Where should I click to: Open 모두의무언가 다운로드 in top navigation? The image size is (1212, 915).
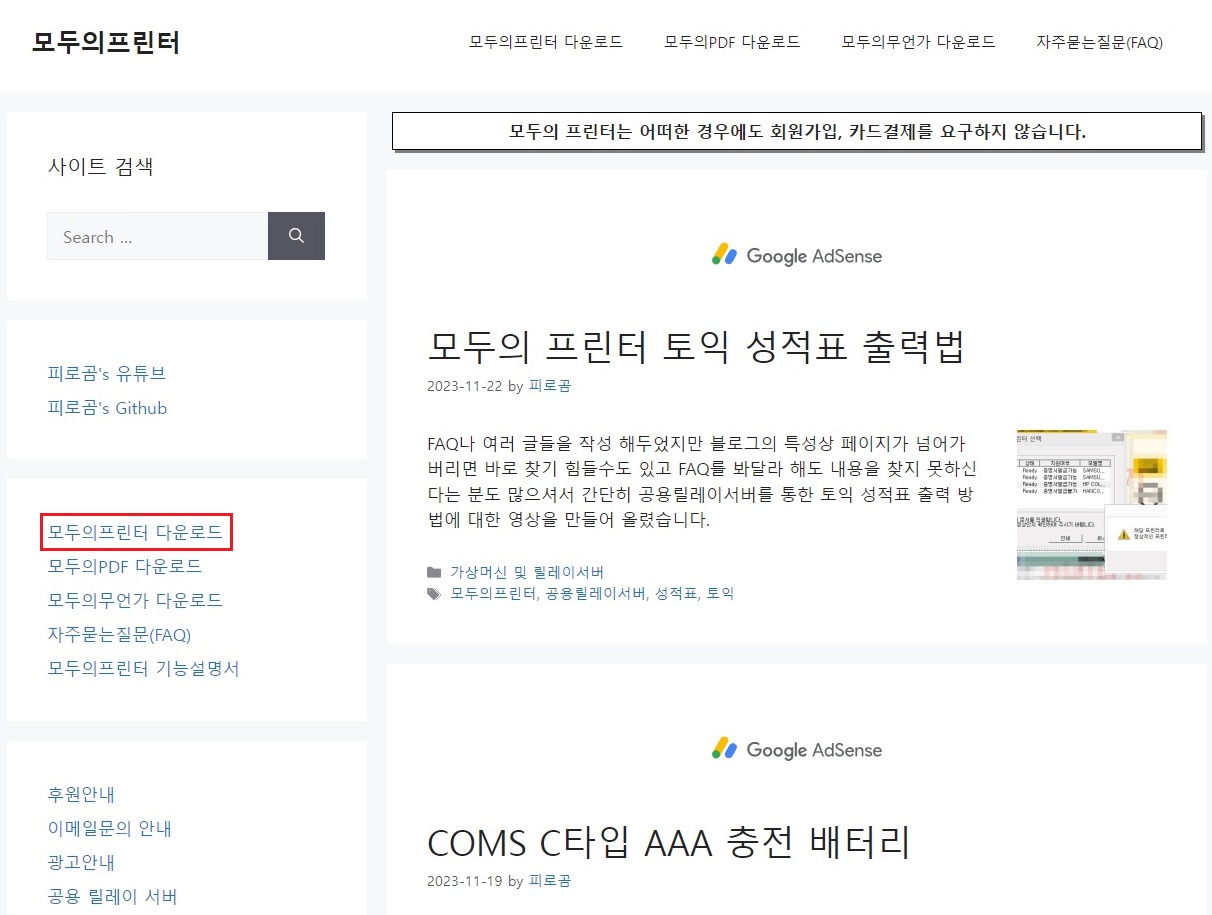[918, 42]
